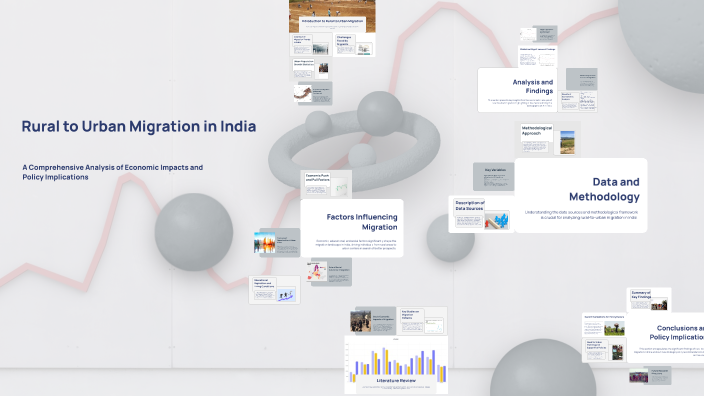
Task: Open the "Literature Review" chart slide
Action: pyautogui.click(x=396, y=365)
